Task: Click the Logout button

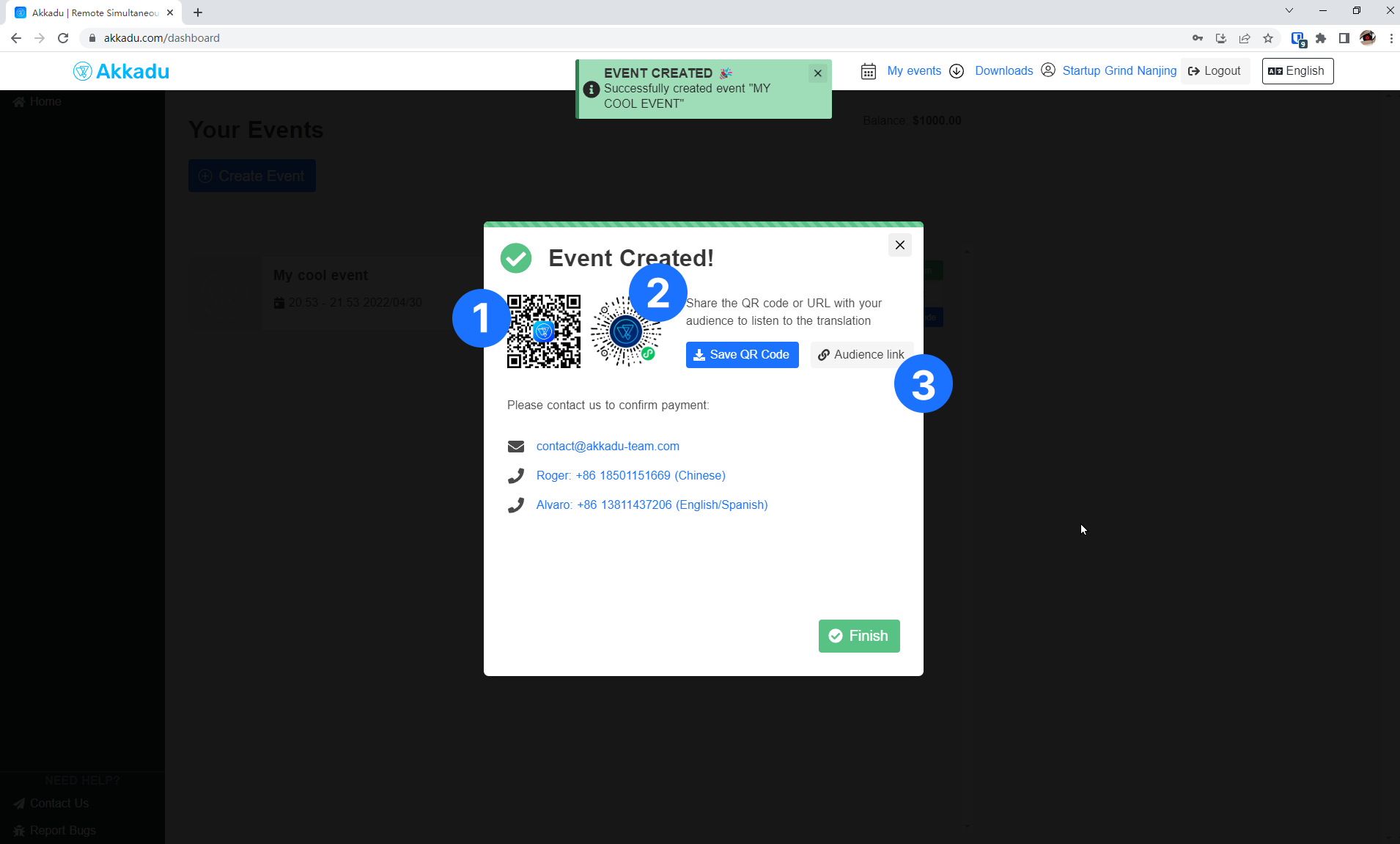Action: 1215,71
